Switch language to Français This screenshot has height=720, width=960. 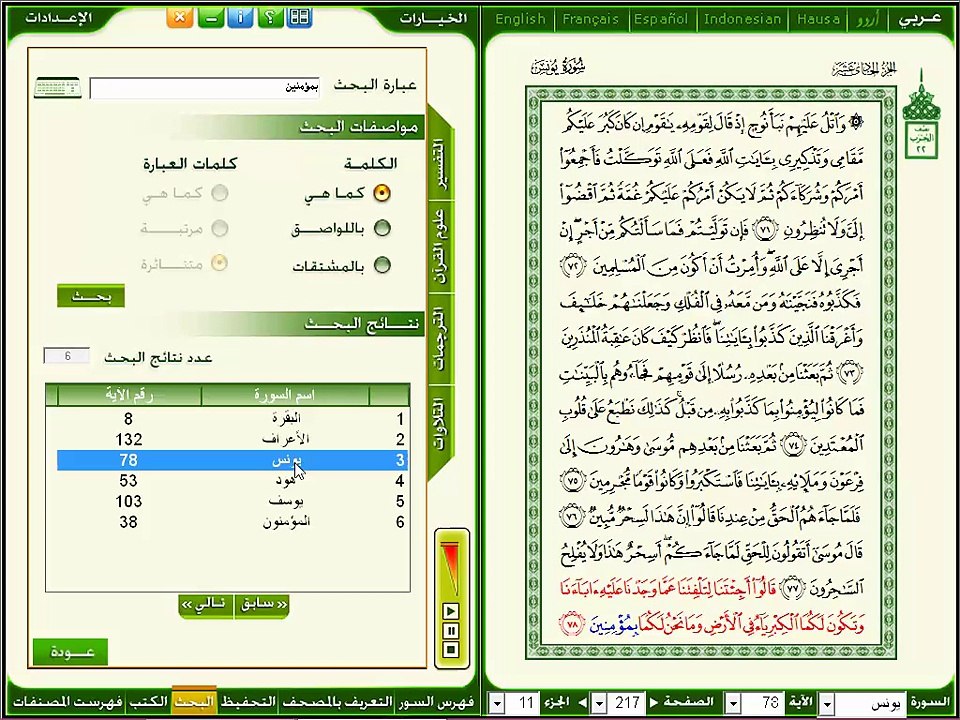tap(591, 19)
